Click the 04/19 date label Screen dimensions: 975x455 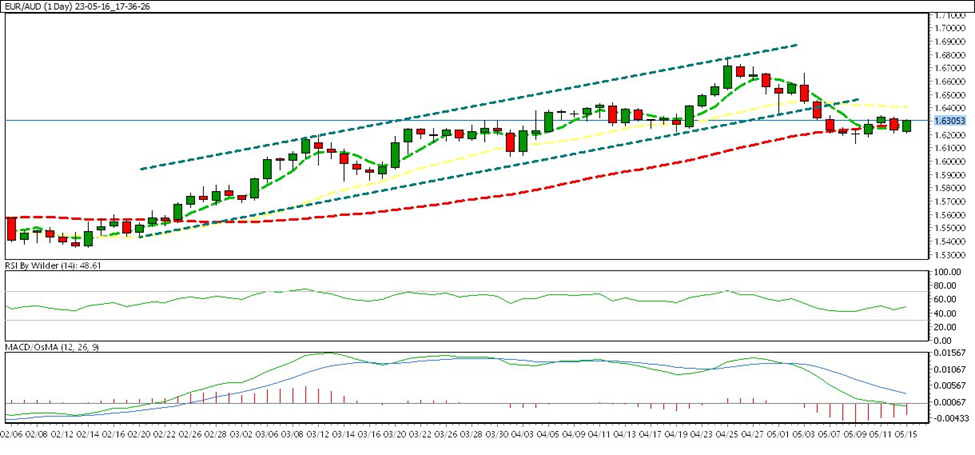click(675, 434)
